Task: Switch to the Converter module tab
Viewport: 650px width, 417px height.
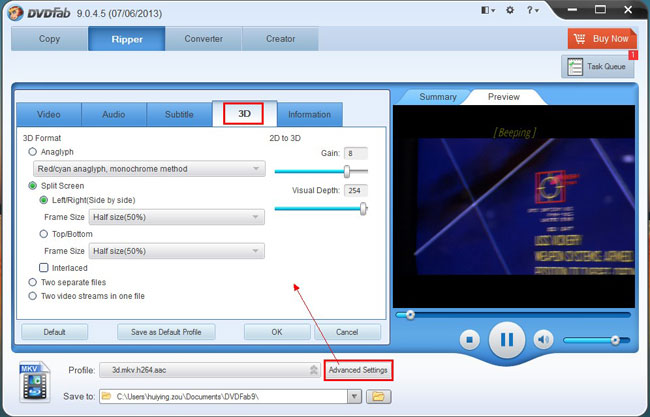Action: tap(204, 39)
